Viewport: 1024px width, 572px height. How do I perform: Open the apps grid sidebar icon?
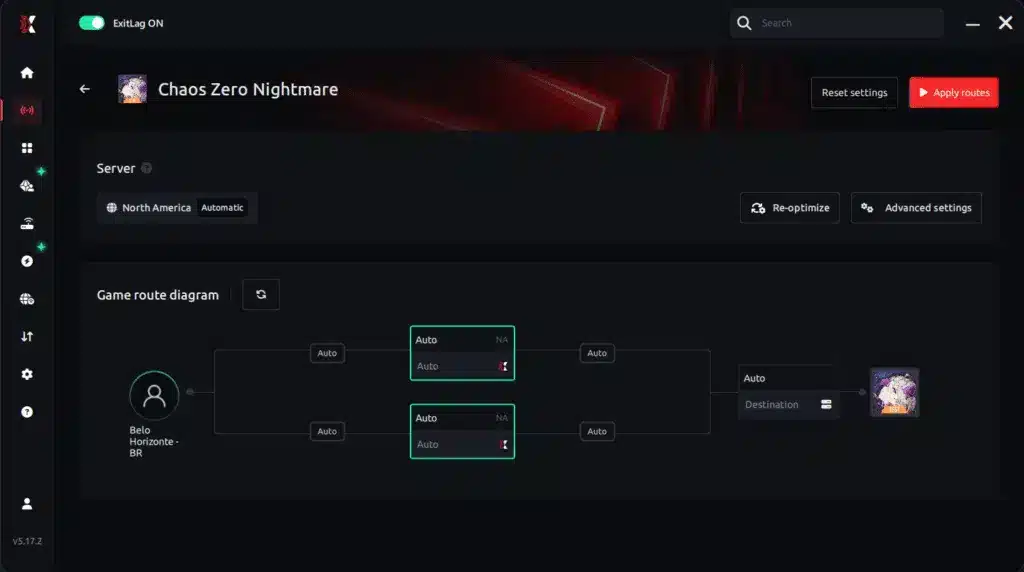point(27,148)
